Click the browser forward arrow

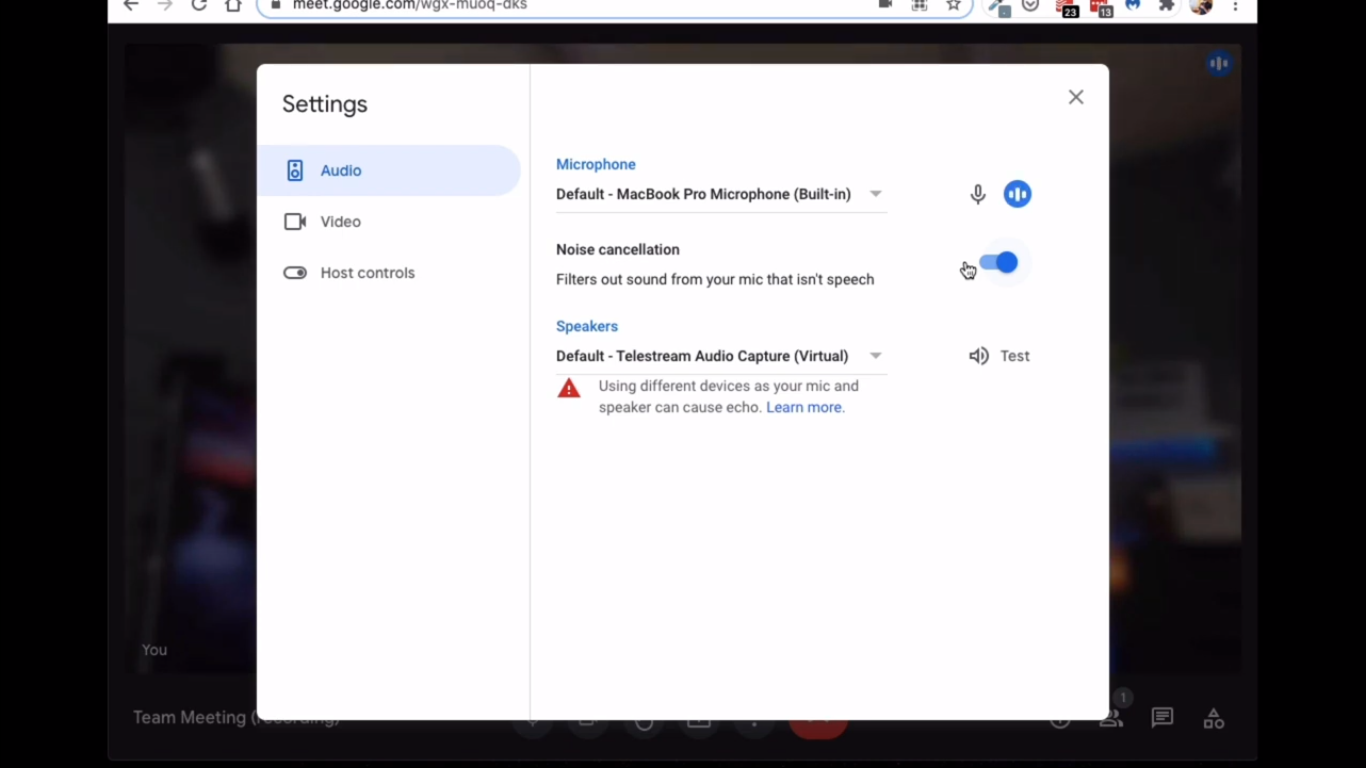coord(165,6)
